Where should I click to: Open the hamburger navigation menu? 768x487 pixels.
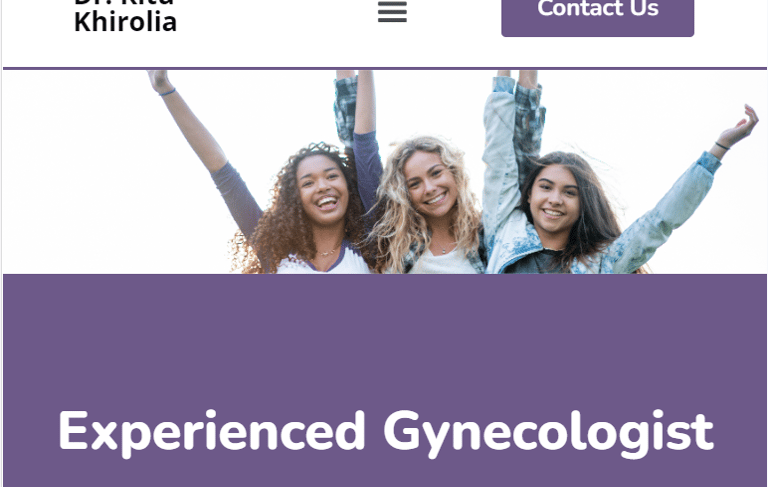point(392,12)
